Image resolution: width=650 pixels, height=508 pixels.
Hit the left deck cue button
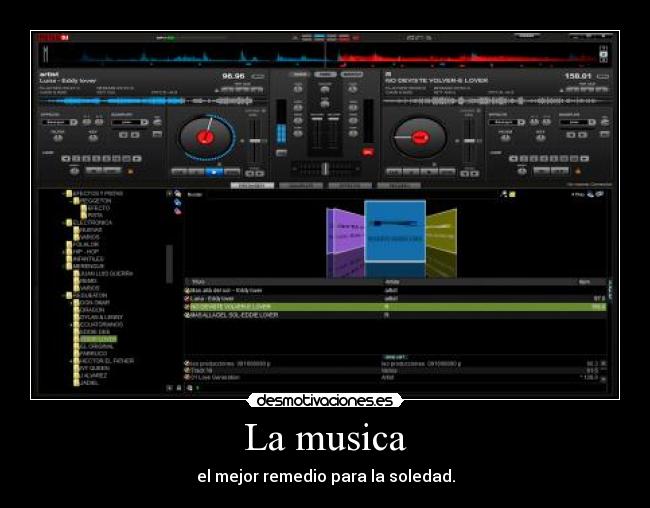click(179, 172)
